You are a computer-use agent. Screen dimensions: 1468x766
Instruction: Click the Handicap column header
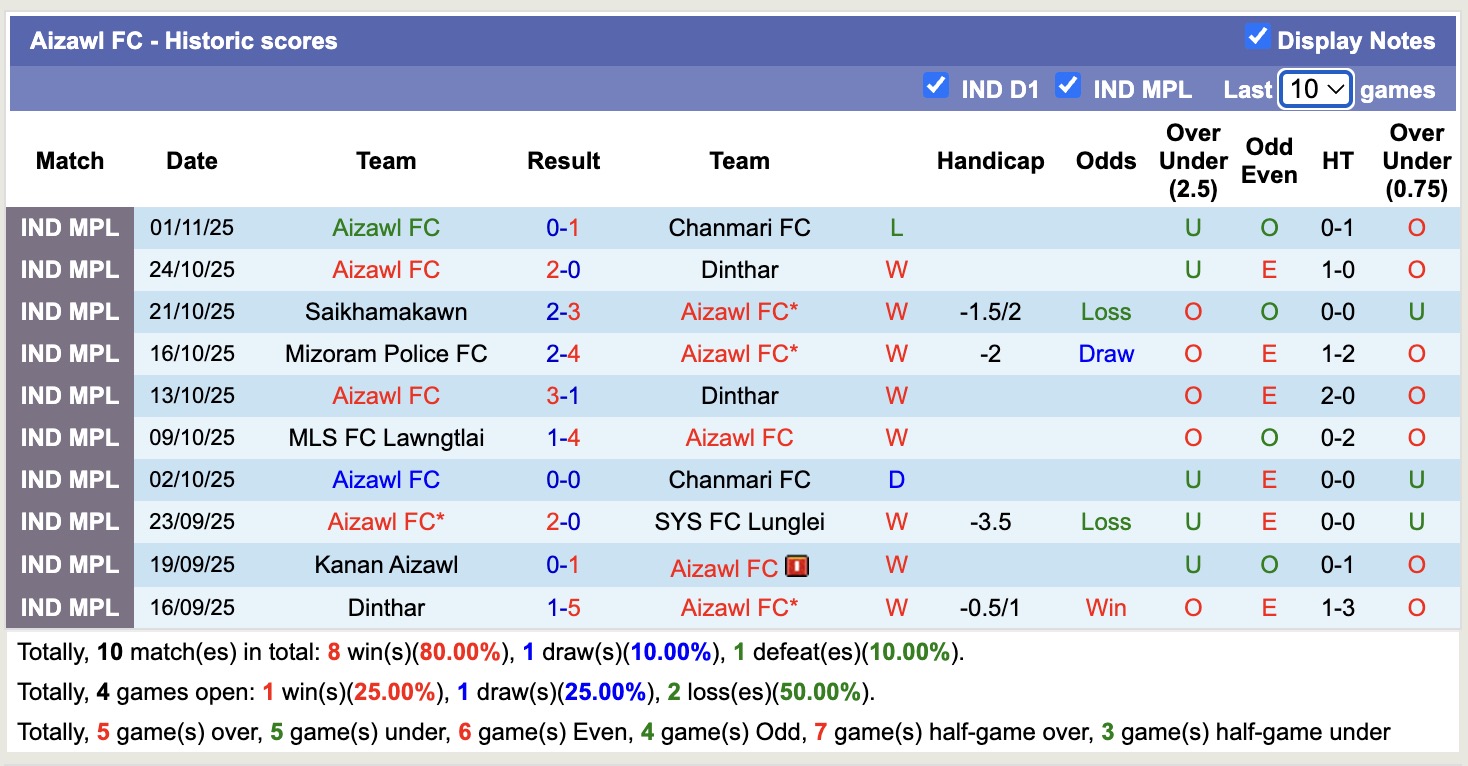tap(990, 161)
